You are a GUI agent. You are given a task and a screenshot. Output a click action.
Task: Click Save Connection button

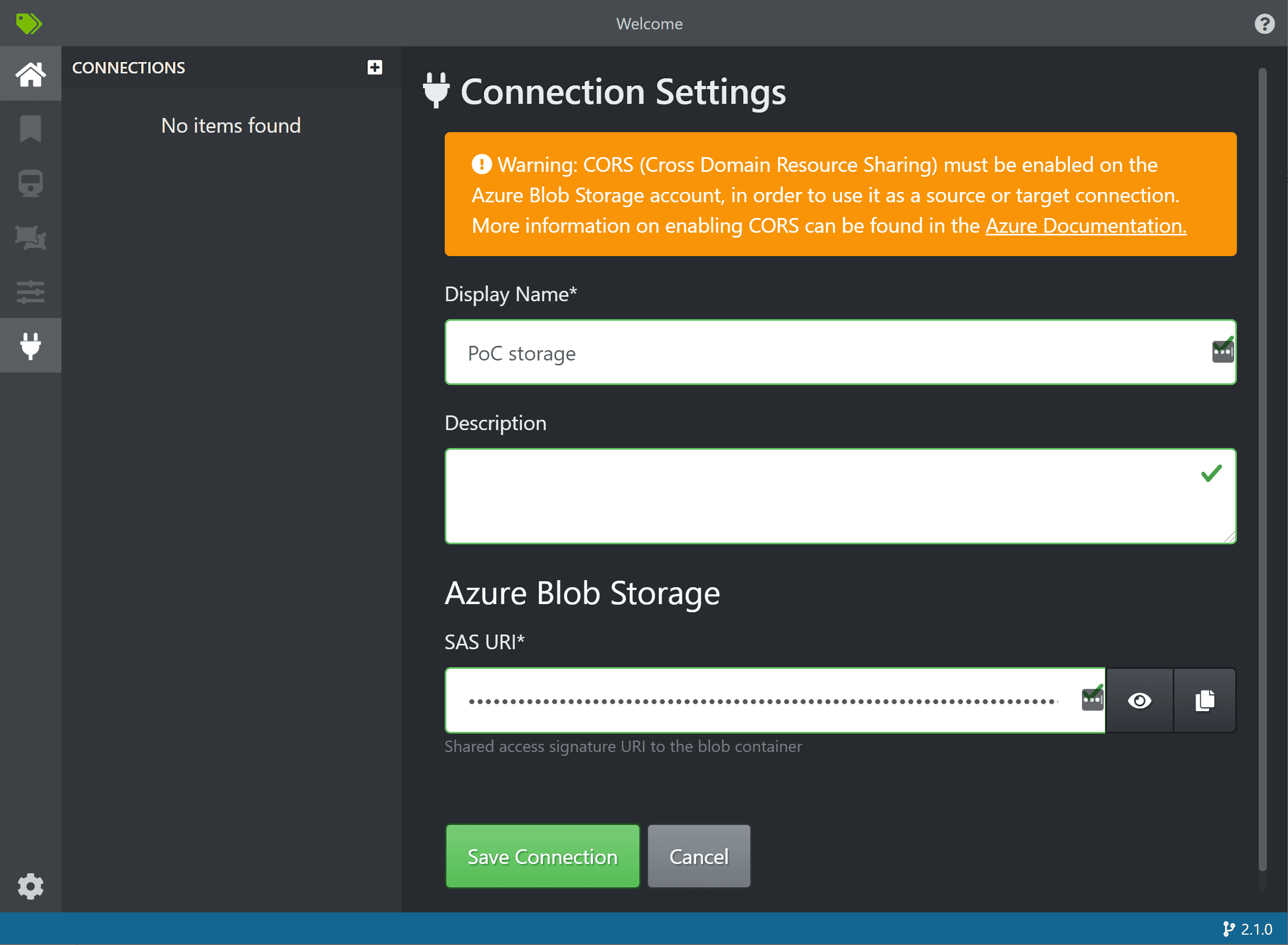[542, 856]
